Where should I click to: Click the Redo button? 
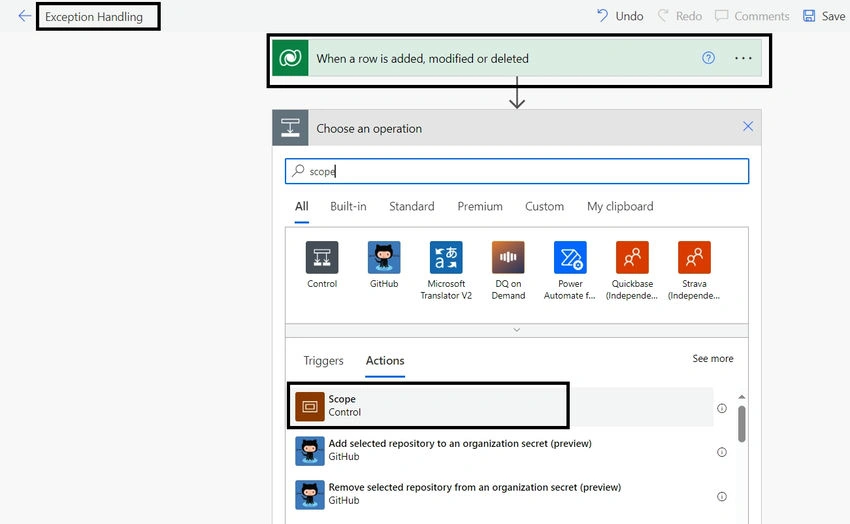(x=680, y=16)
